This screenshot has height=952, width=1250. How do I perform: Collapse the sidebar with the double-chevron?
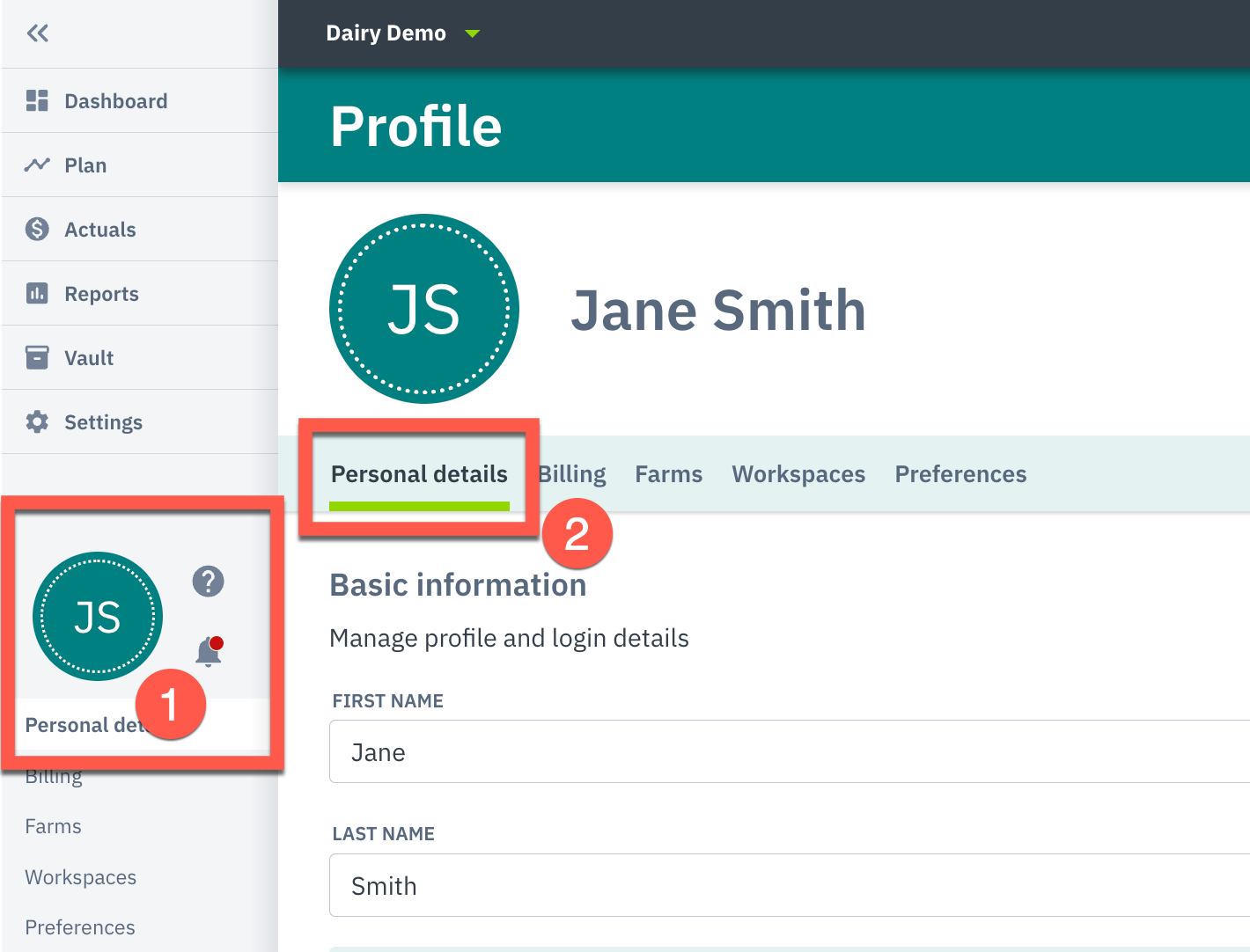pyautogui.click(x=37, y=33)
